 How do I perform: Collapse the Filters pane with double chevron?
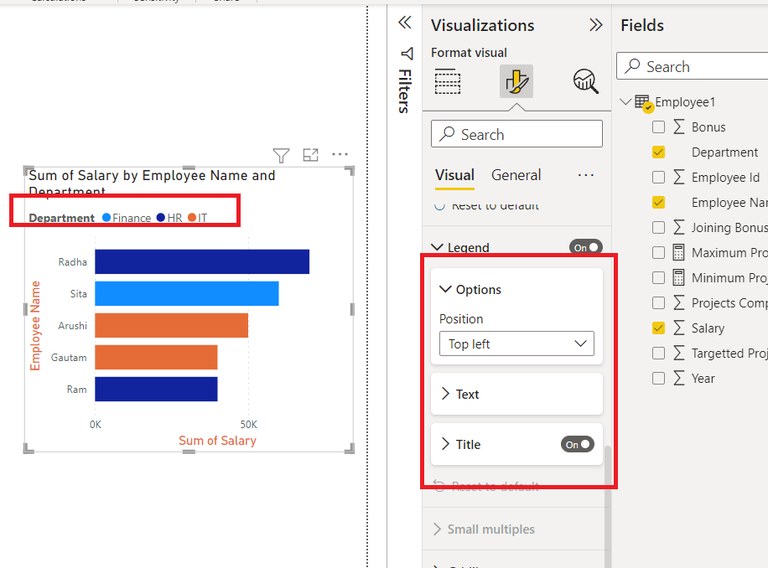(x=405, y=23)
